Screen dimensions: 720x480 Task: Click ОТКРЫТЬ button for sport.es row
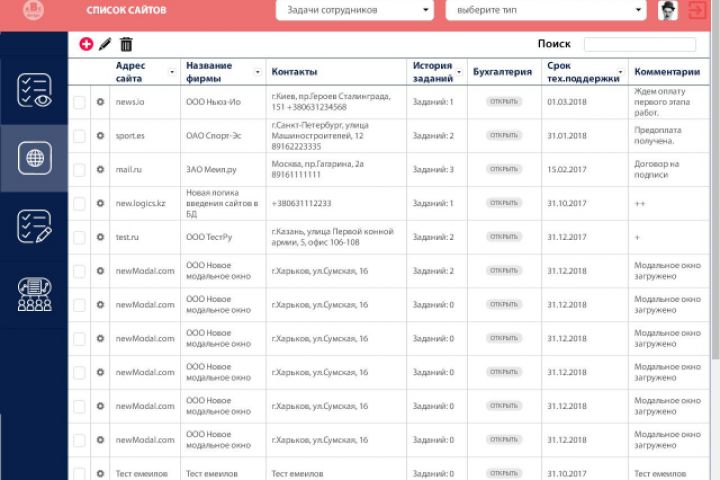pyautogui.click(x=504, y=136)
